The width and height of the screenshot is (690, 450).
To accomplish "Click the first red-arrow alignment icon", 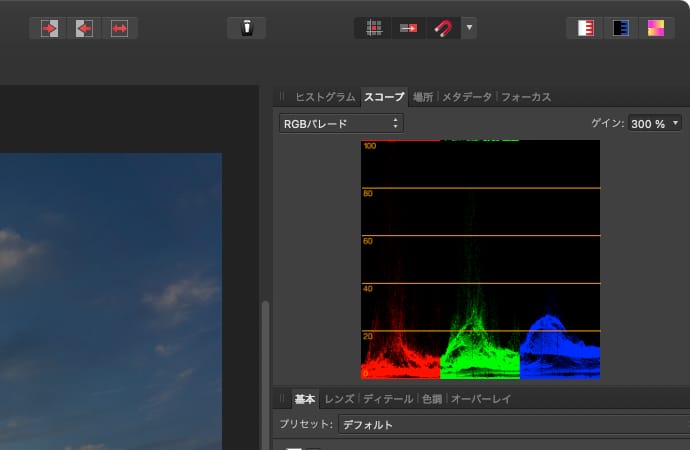I will (49, 28).
